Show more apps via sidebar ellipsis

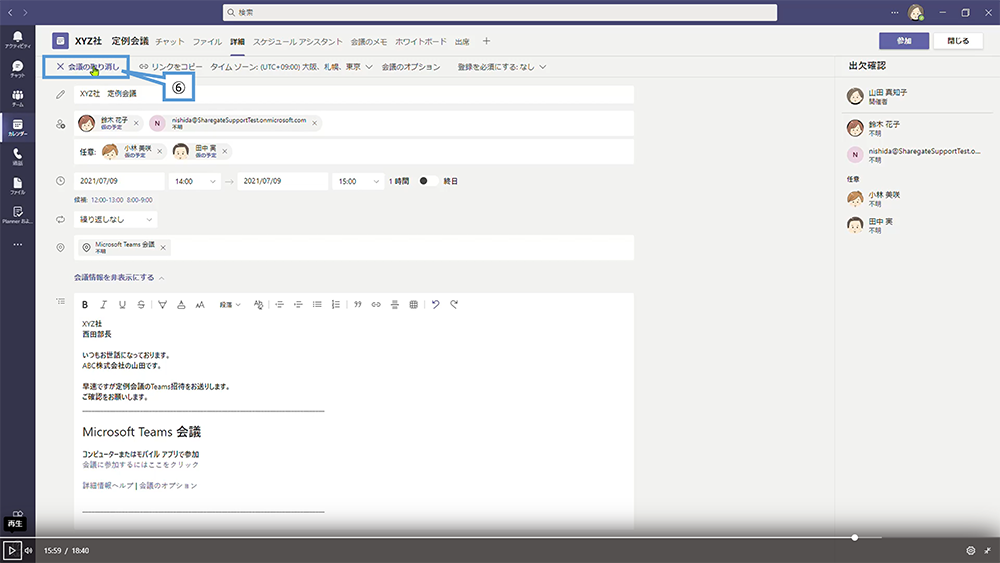tap(17, 244)
